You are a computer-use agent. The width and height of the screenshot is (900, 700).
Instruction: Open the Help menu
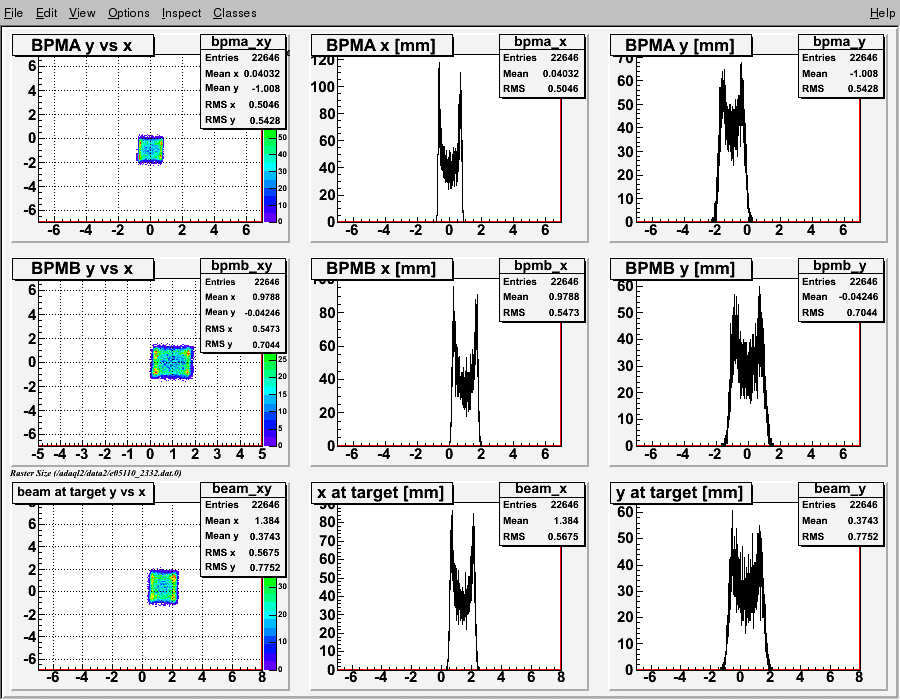coord(882,13)
